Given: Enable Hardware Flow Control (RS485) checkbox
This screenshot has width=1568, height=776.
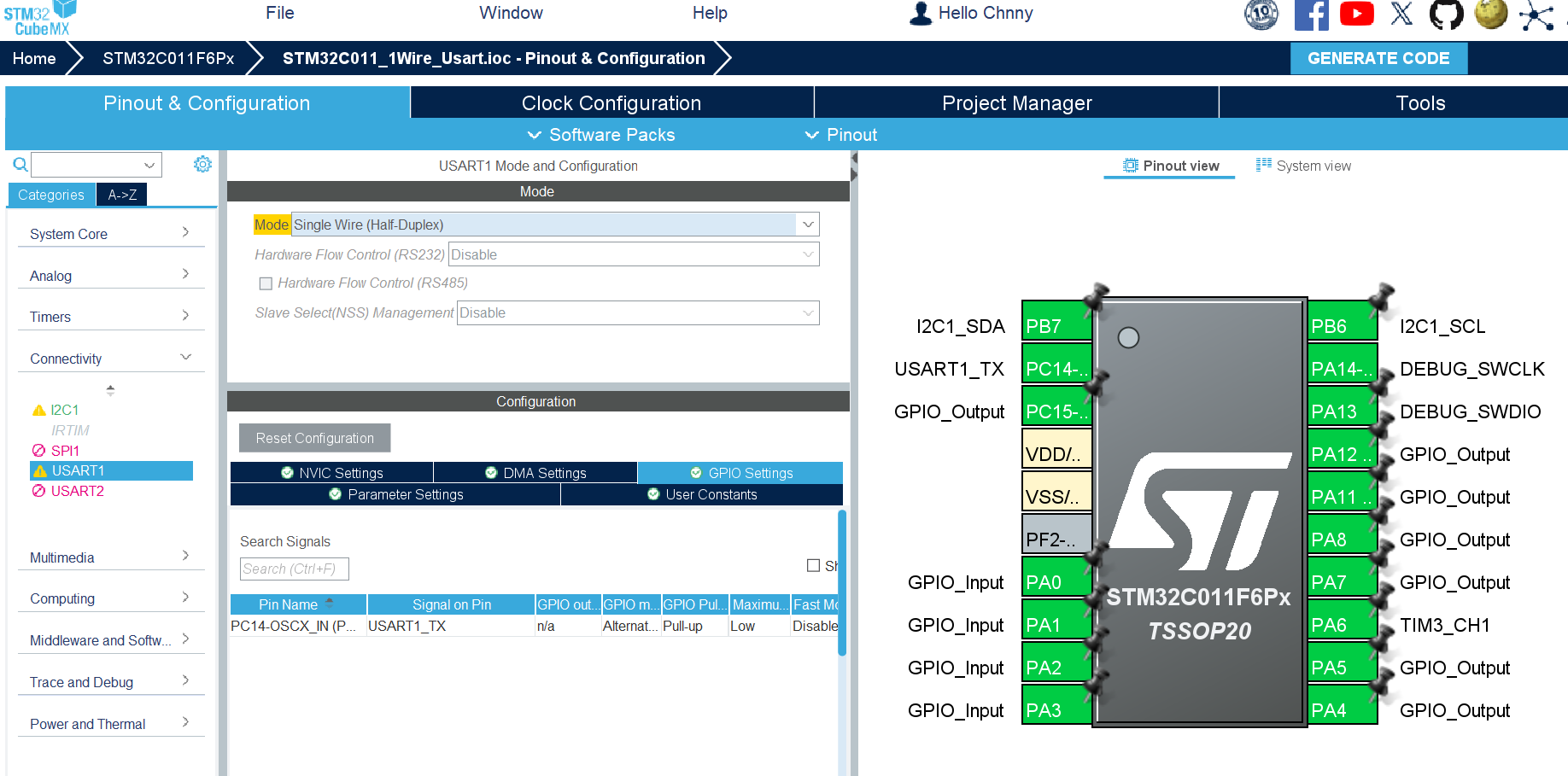Looking at the screenshot, I should coord(266,283).
